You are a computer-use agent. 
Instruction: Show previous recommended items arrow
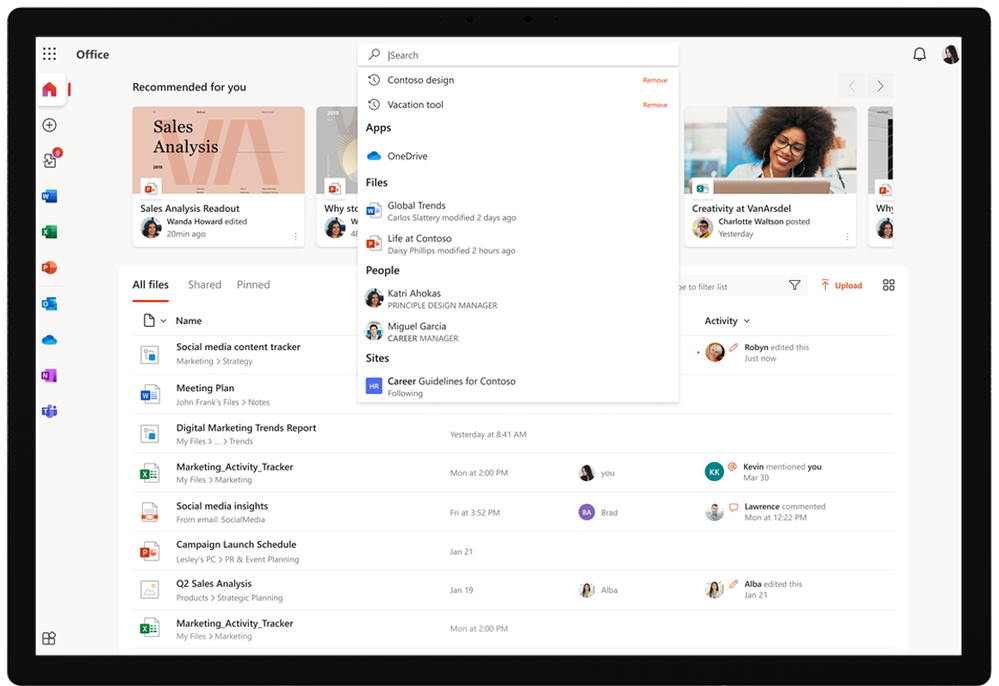coord(852,86)
